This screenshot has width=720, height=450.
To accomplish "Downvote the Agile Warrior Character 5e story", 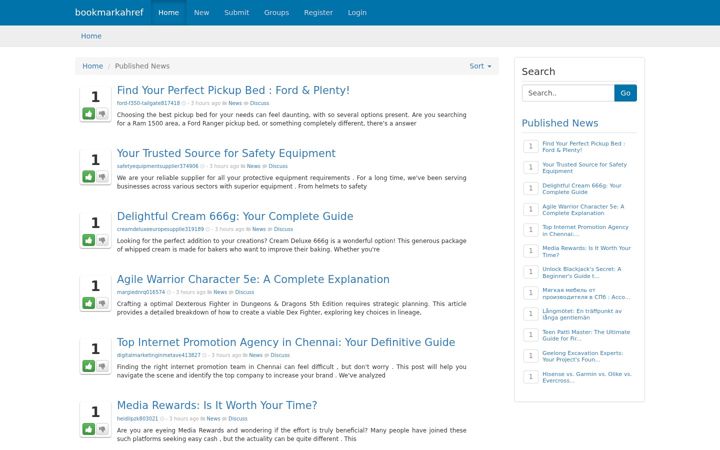I will [102, 303].
